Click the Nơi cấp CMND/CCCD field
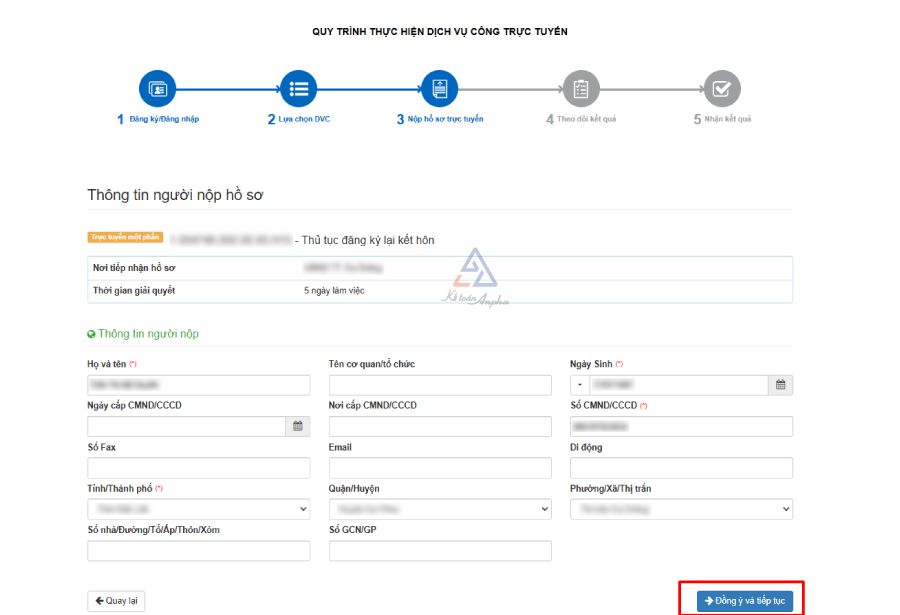 [x=439, y=427]
